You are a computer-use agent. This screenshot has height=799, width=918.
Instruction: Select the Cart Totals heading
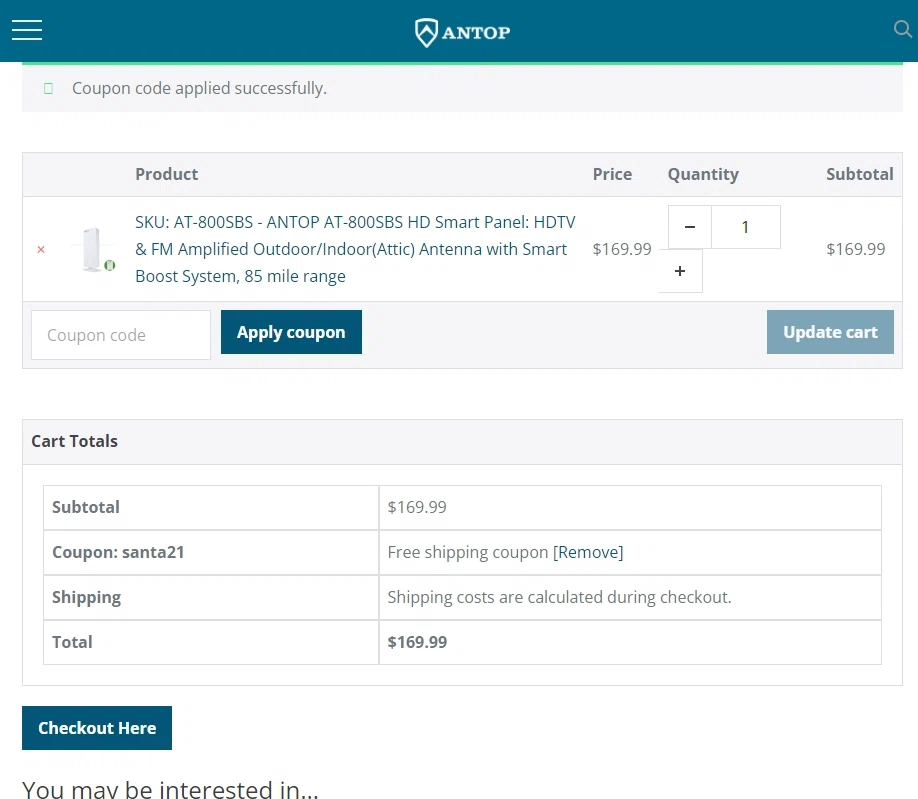coord(74,441)
